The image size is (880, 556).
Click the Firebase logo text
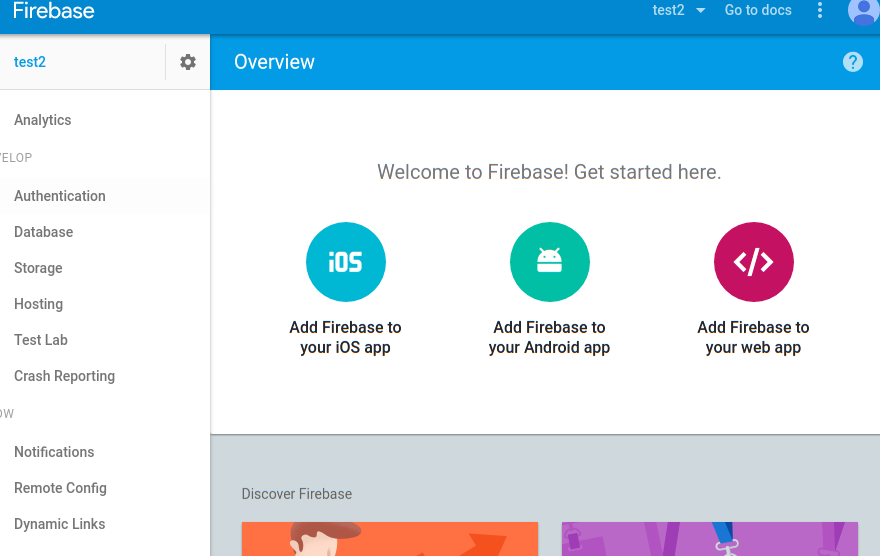53,11
